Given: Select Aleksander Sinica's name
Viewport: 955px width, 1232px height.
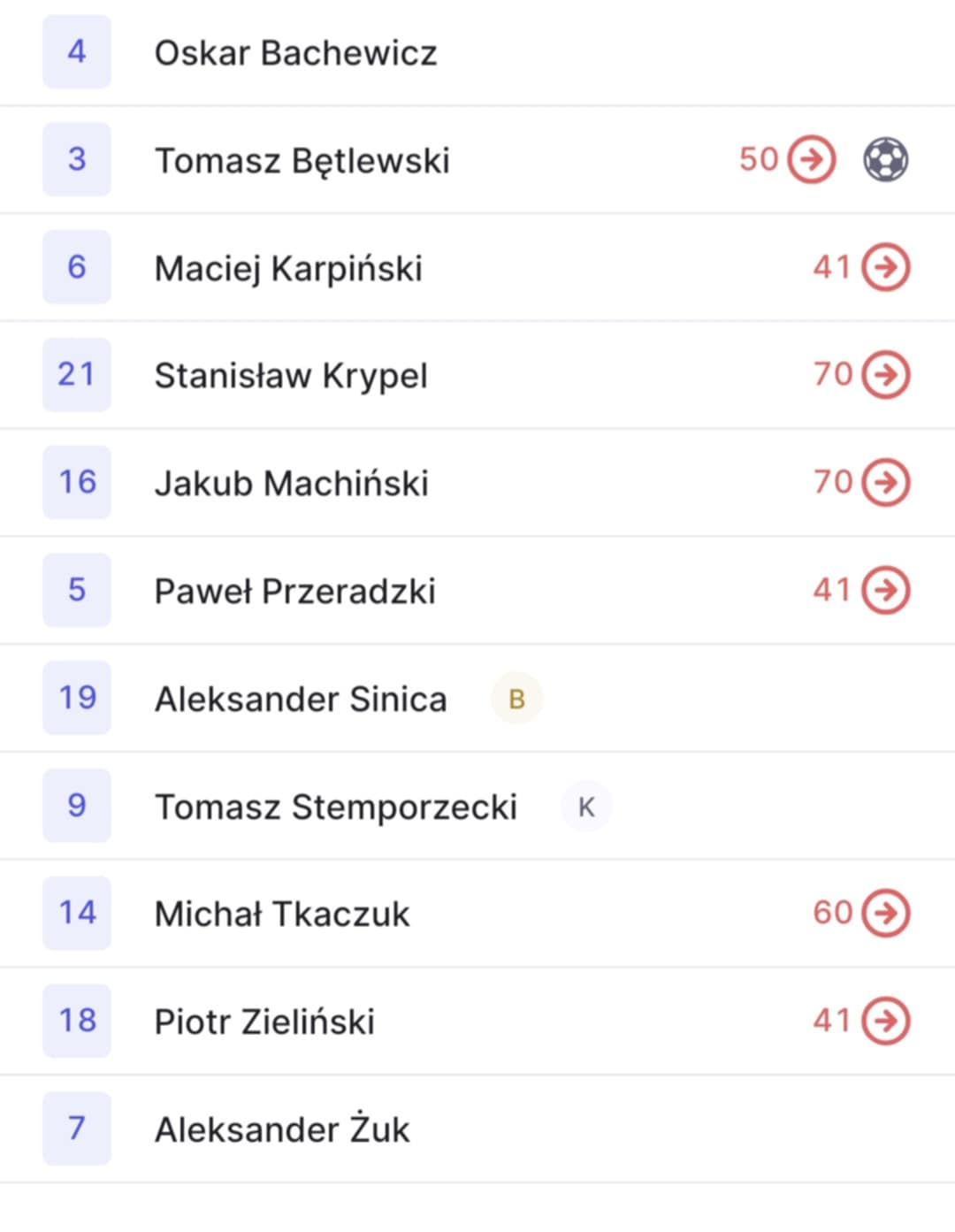Looking at the screenshot, I should click(301, 699).
